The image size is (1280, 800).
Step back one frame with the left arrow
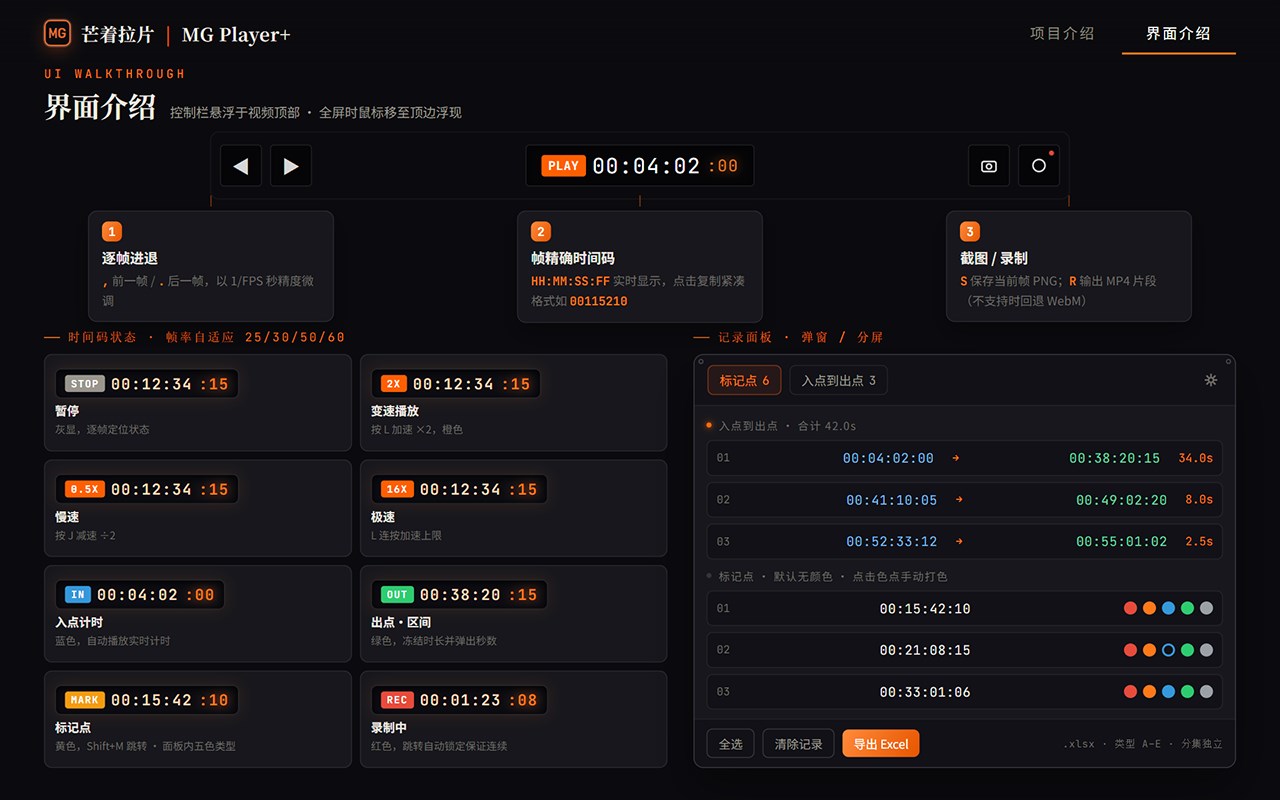241,166
